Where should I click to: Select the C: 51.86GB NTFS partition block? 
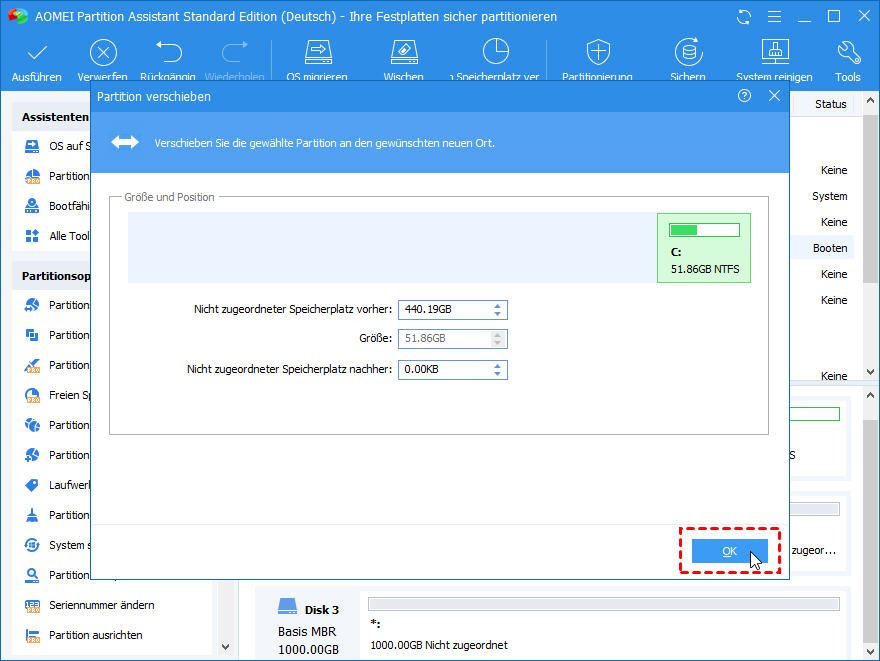[704, 248]
